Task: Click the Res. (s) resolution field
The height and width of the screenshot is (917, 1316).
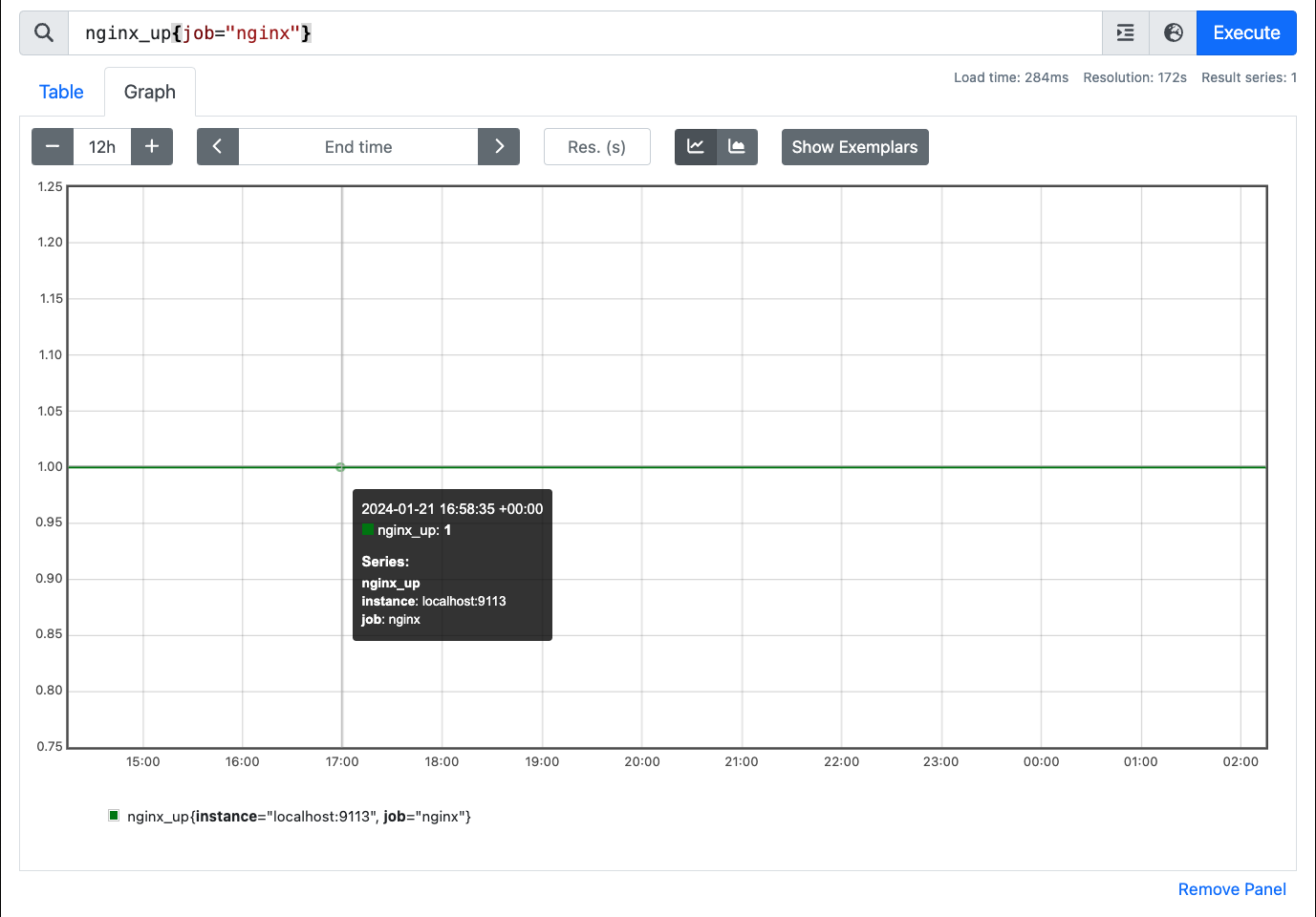Action: click(x=596, y=147)
